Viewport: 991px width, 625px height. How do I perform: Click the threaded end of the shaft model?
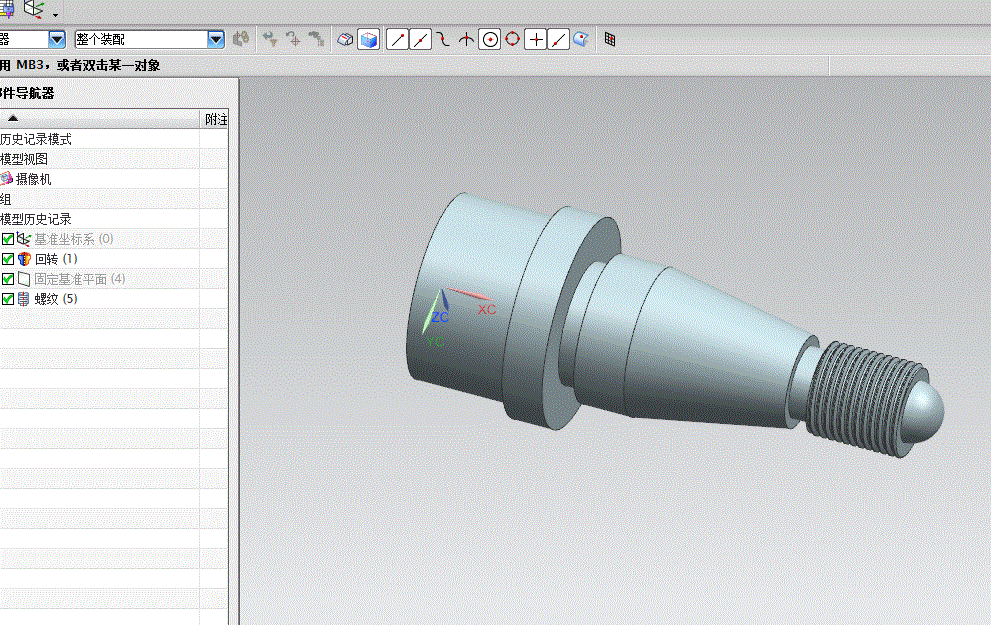[866, 398]
